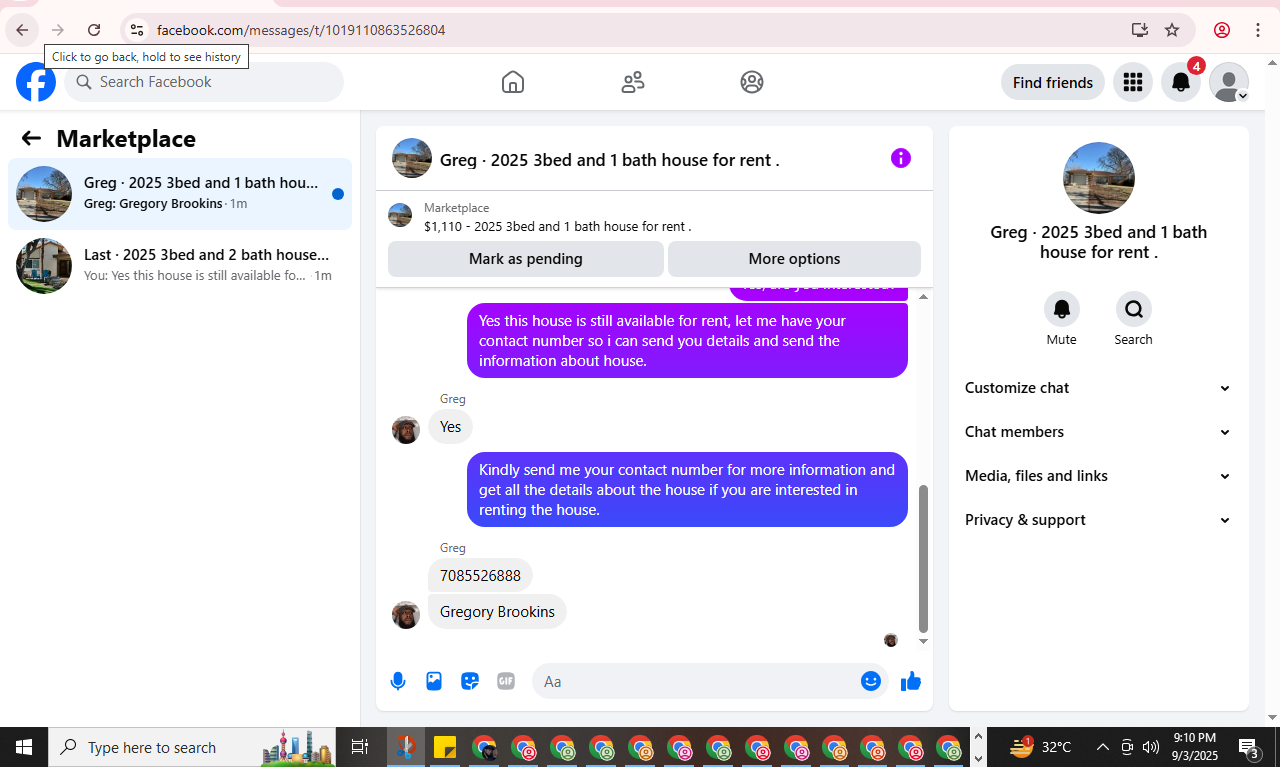Send a thumbs-up like
This screenshot has height=767, width=1280.
(911, 681)
